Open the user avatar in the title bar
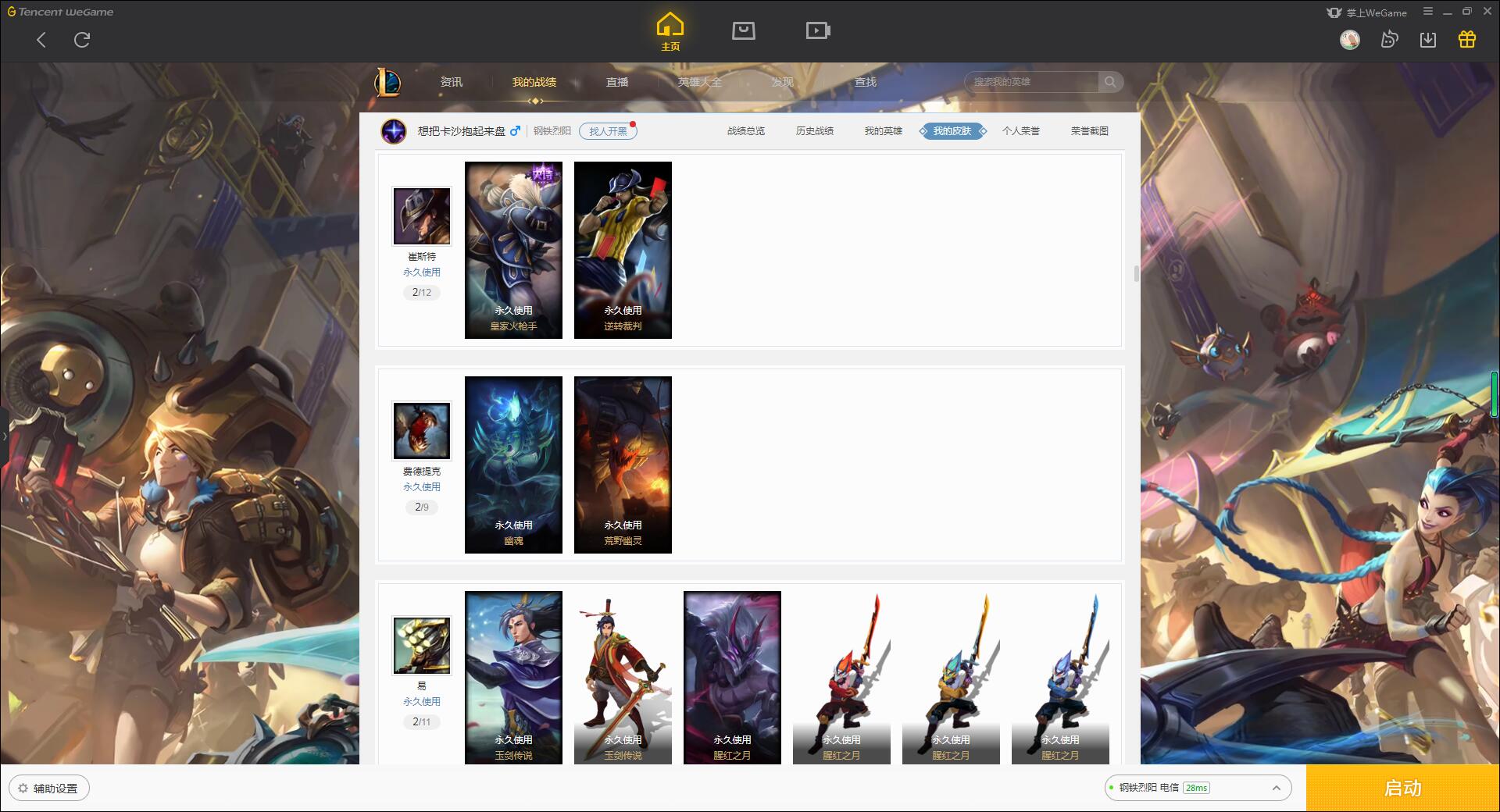Screen dimensions: 1500x812 tap(1350, 39)
